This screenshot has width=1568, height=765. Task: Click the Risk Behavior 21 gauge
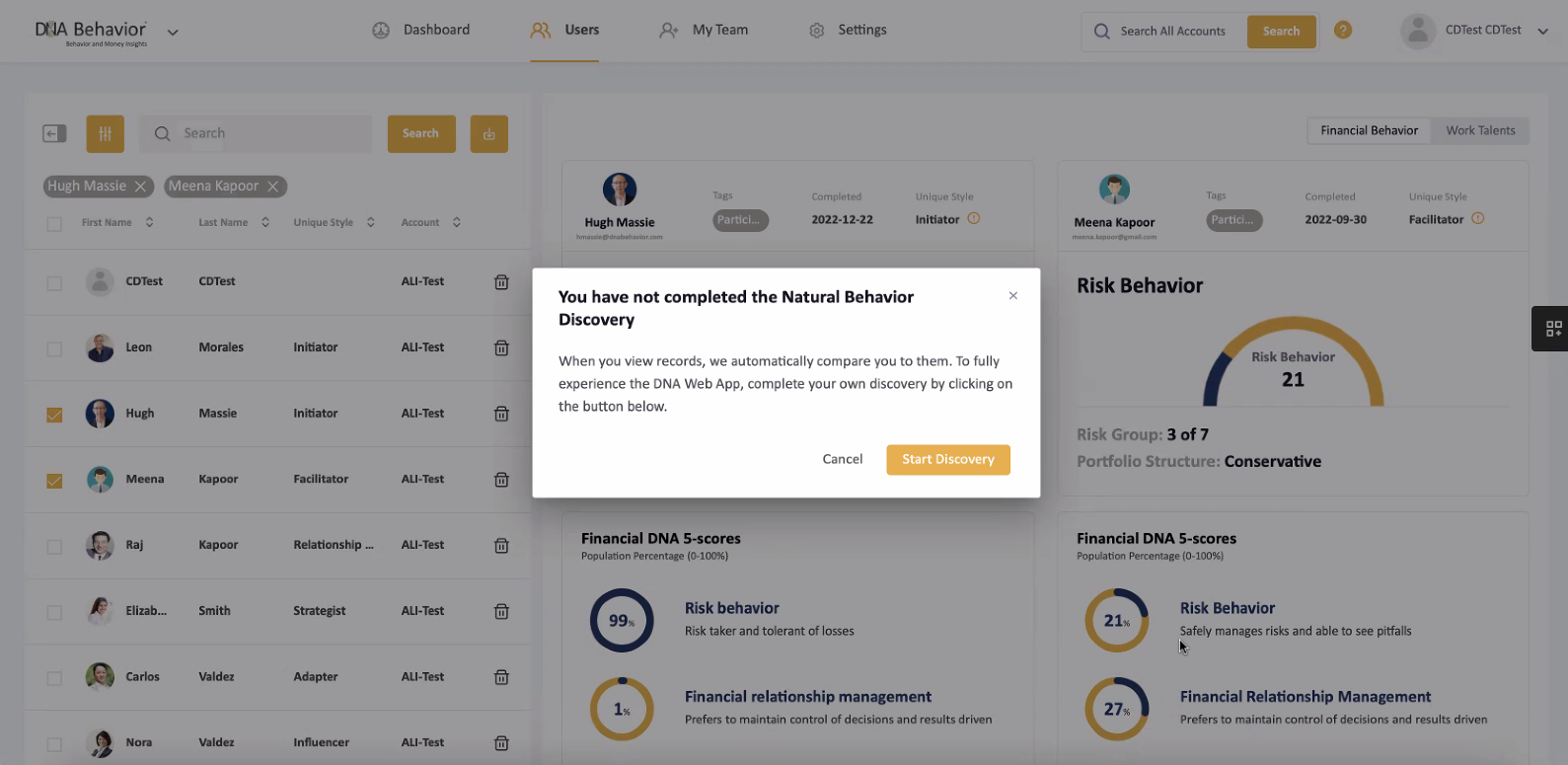point(1293,362)
